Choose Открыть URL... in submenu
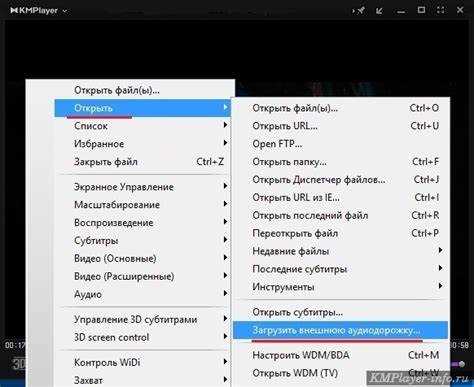The height and width of the screenshot is (387, 474). 340,126
